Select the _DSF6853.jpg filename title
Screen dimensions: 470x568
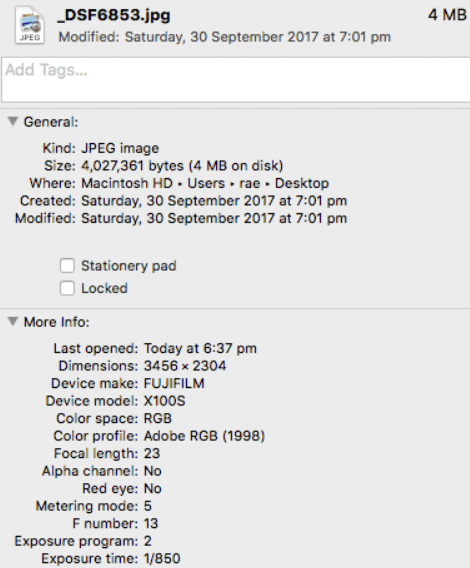point(114,16)
